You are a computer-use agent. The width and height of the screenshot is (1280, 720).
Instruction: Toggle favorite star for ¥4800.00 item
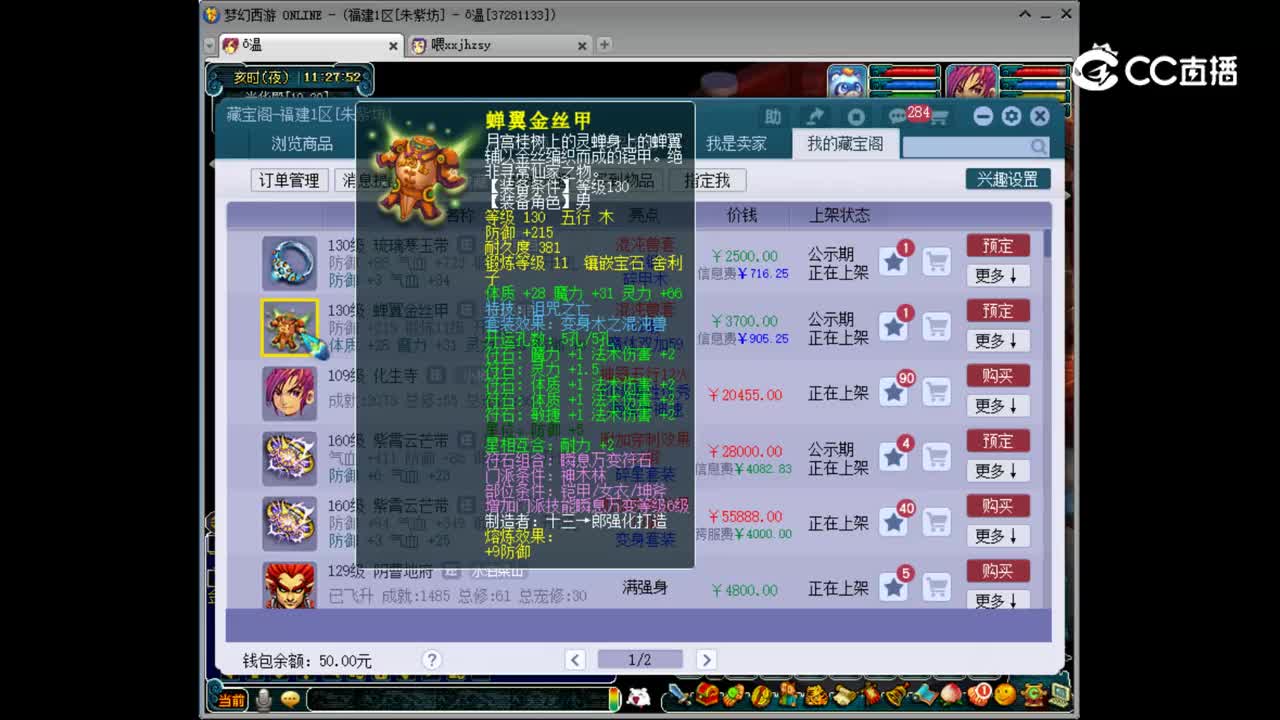coord(894,588)
